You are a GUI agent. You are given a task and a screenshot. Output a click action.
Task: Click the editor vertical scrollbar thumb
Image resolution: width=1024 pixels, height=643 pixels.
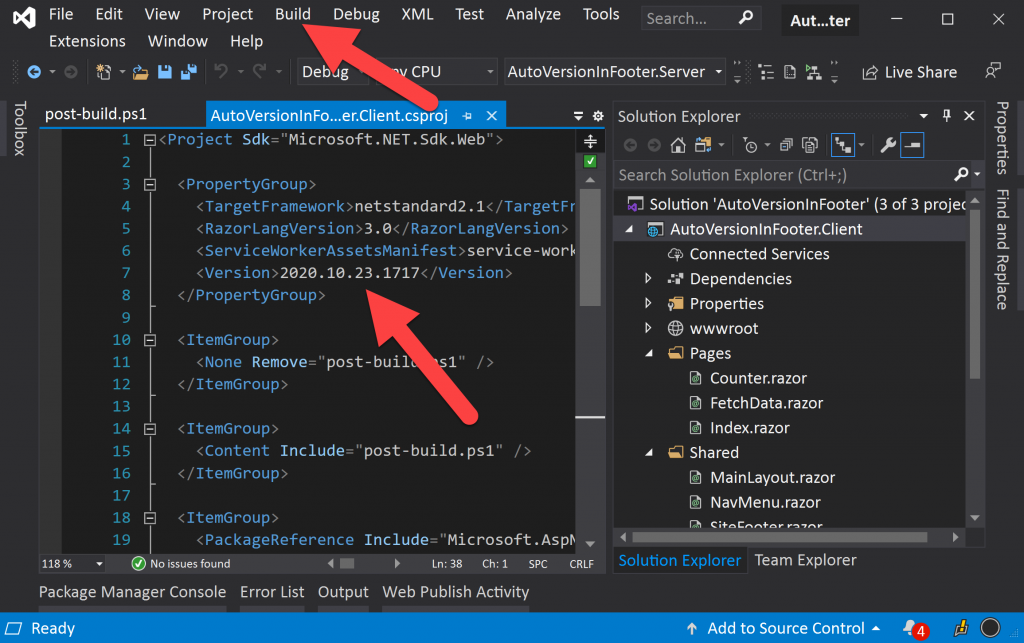[x=590, y=247]
